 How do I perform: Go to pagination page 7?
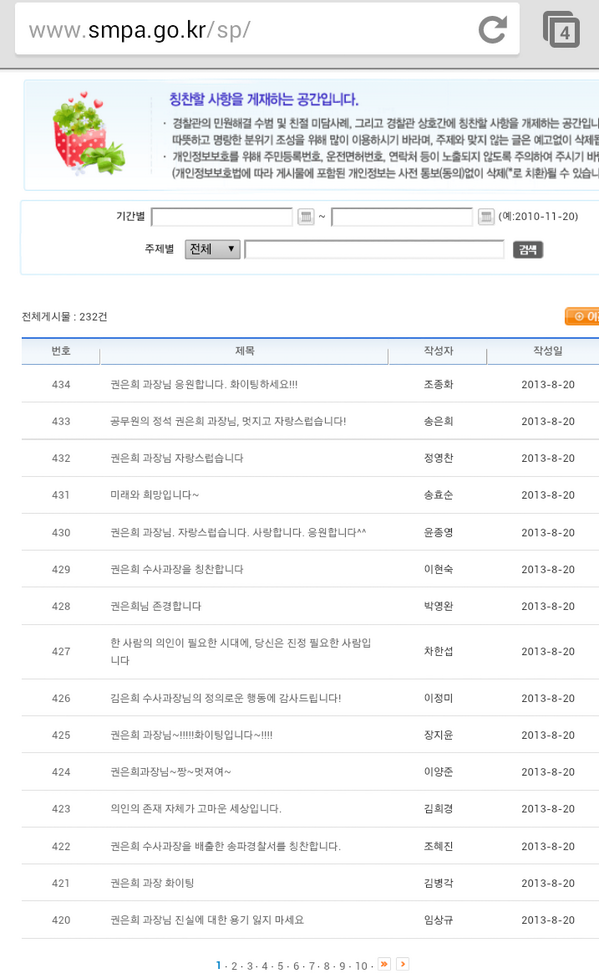(311, 966)
